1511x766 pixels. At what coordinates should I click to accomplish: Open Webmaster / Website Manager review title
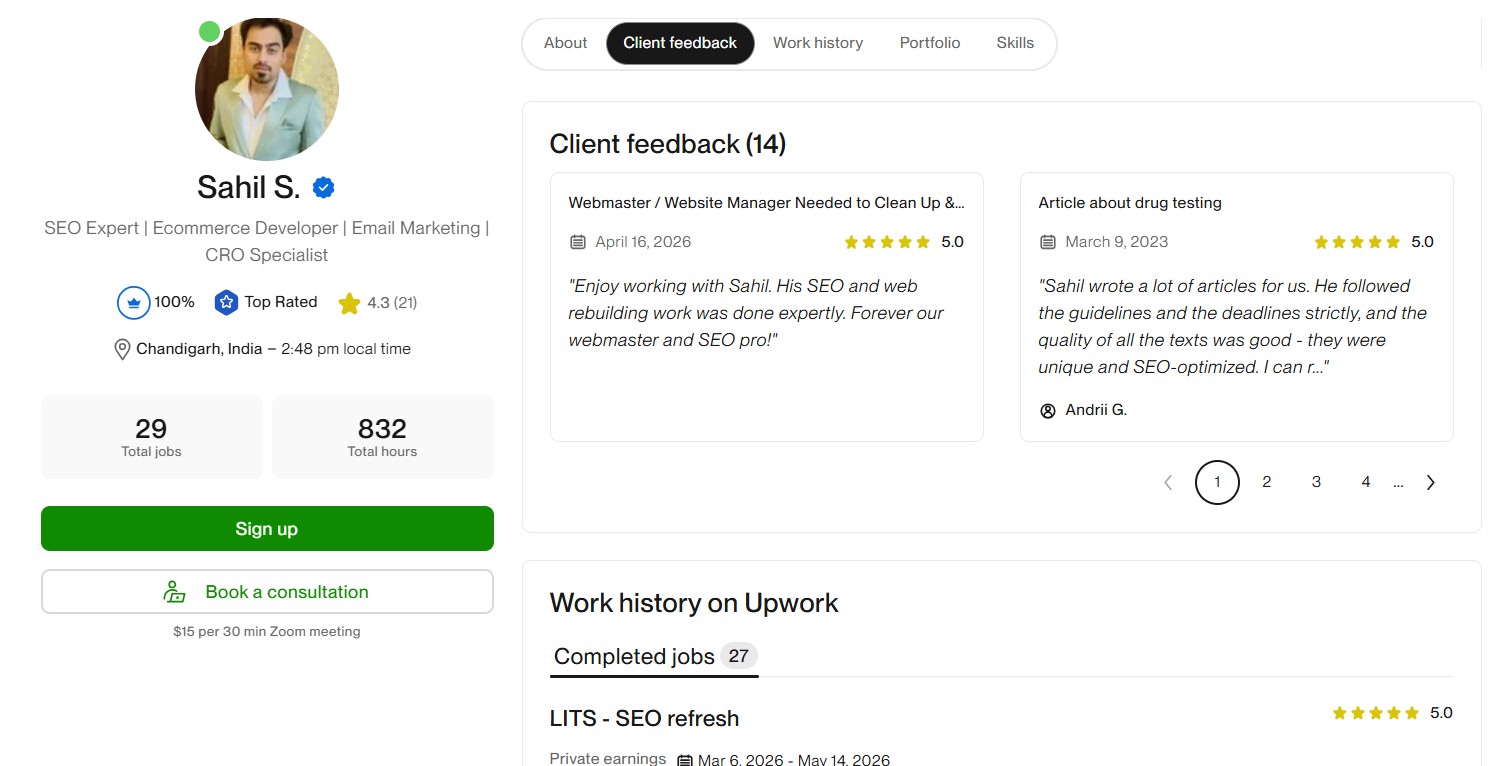(x=767, y=203)
